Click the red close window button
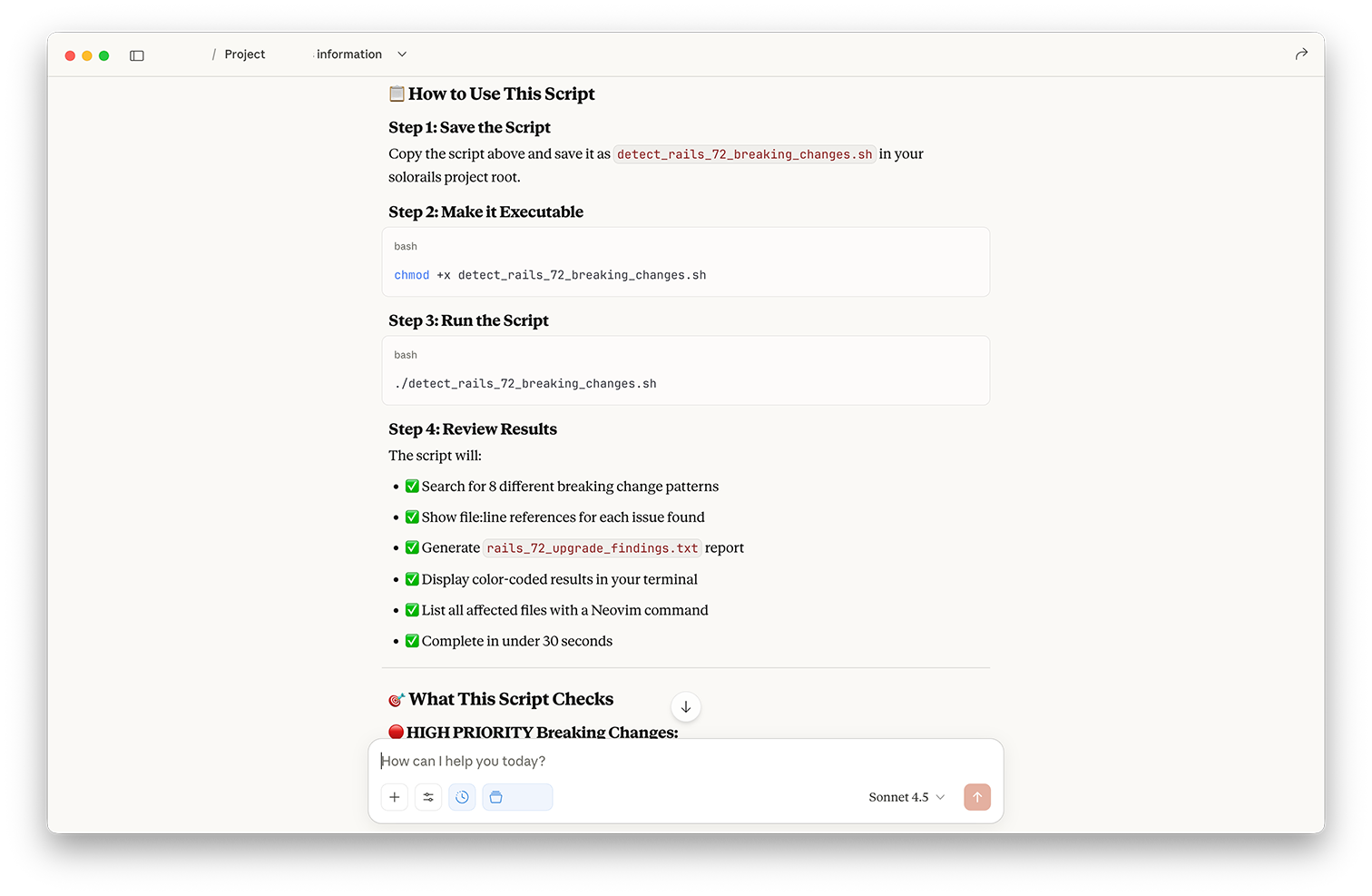1372x896 pixels. [x=70, y=55]
